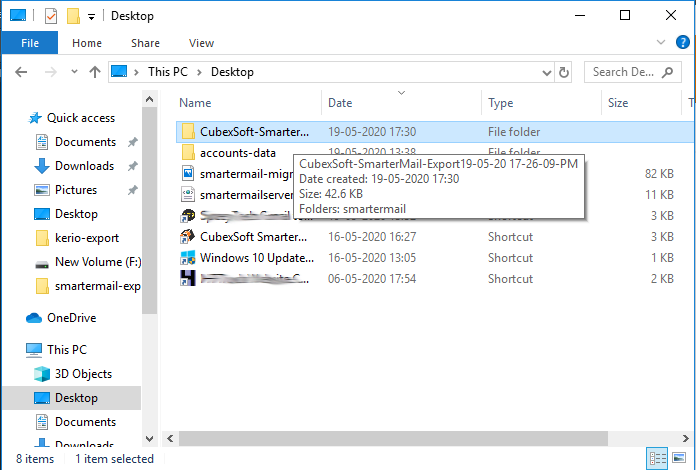Expand the chevron after This PC in address bar
696x470 pixels.
[x=199, y=72]
